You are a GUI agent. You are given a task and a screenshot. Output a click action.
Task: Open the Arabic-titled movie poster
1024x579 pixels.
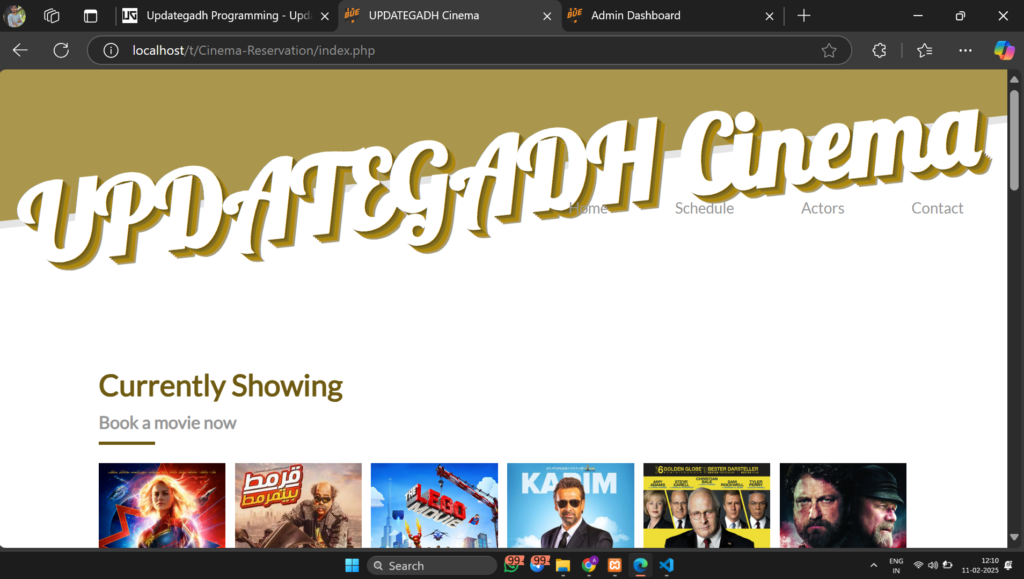[298, 505]
